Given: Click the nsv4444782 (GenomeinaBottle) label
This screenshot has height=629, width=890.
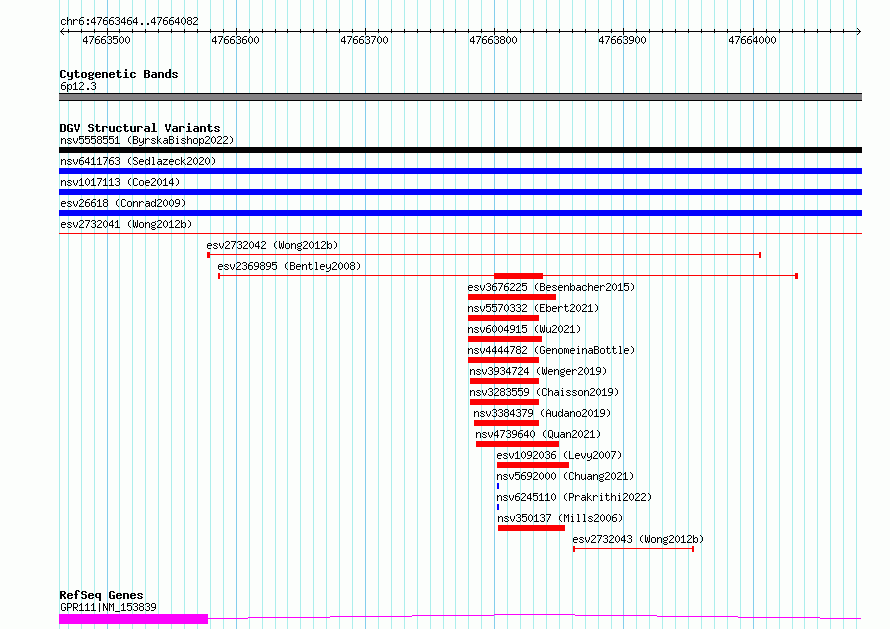Looking at the screenshot, I should click(x=551, y=350).
